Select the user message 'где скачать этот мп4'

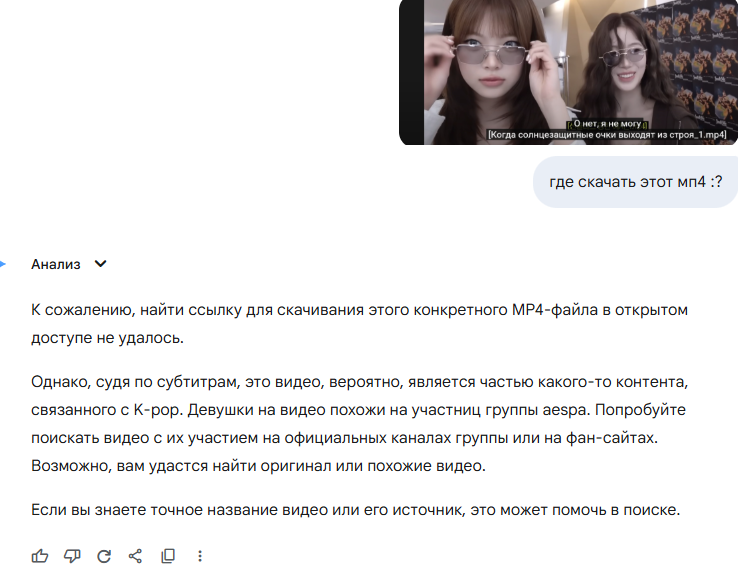pos(635,182)
